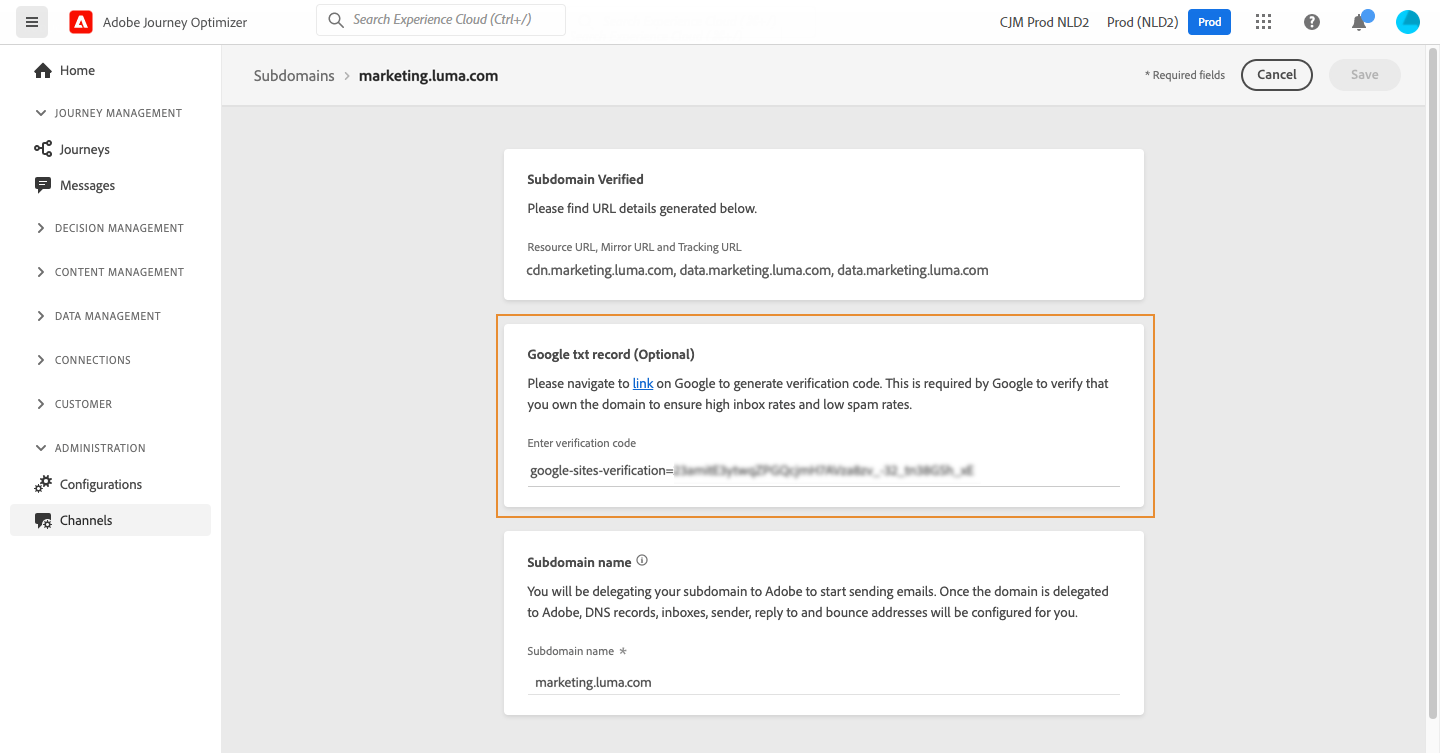
Task: Open notifications bell icon
Action: point(1359,22)
